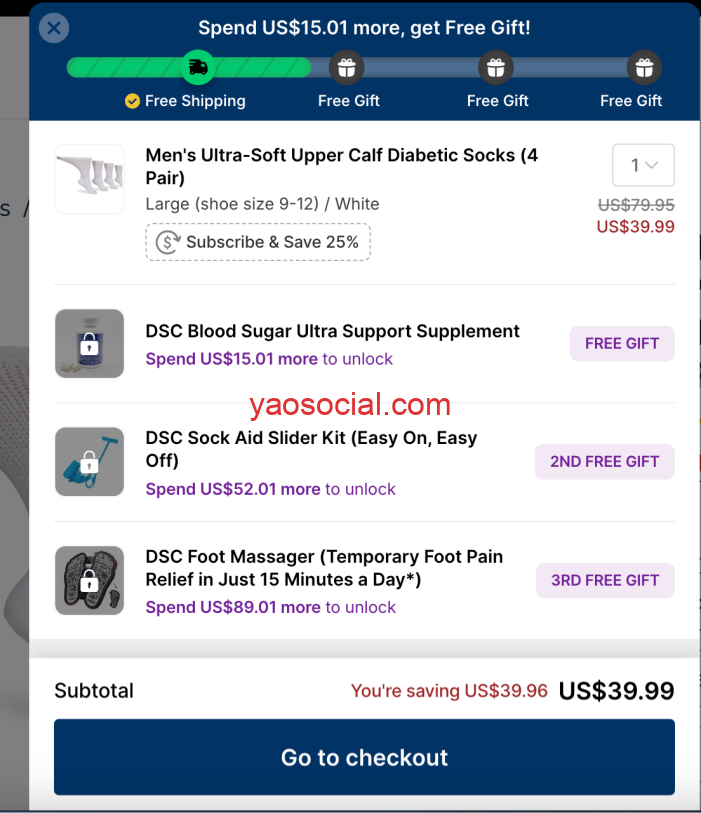Click the FREE GIFT badge

click(x=622, y=343)
